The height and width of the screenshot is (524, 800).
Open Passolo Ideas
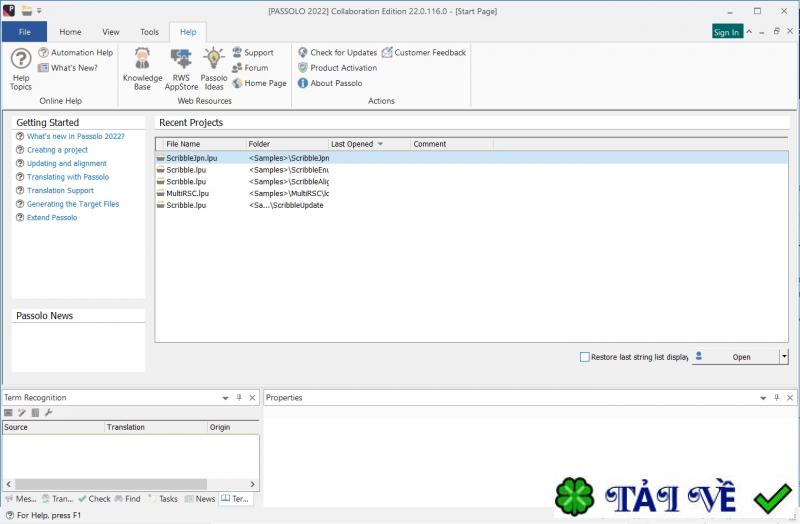214,69
